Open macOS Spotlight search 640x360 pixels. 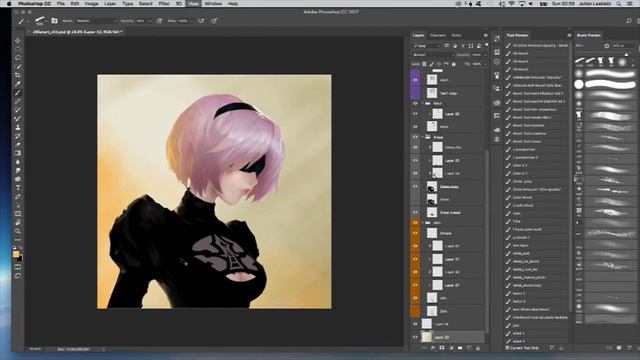point(619,4)
